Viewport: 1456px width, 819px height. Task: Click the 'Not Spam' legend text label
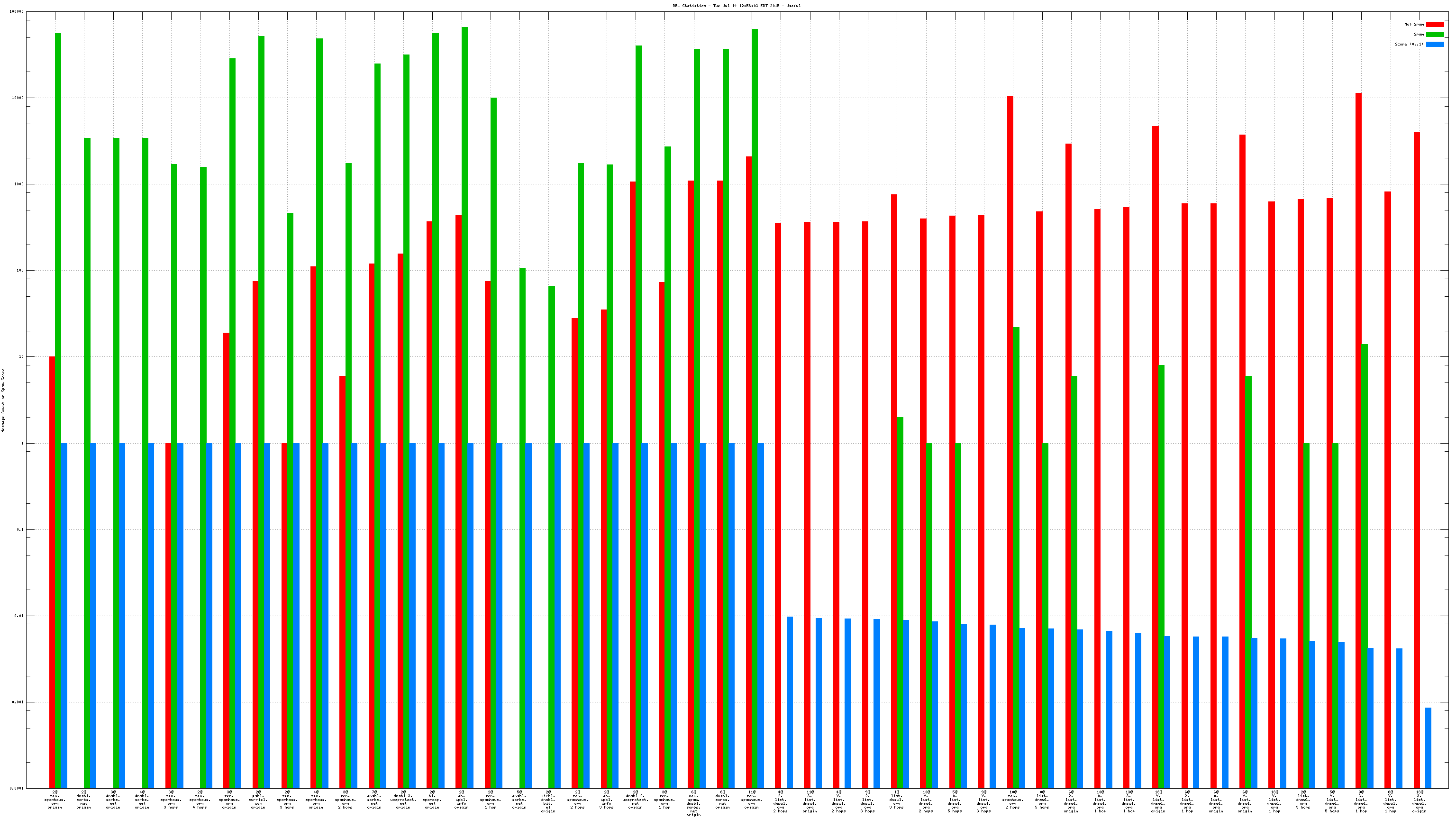point(1414,24)
